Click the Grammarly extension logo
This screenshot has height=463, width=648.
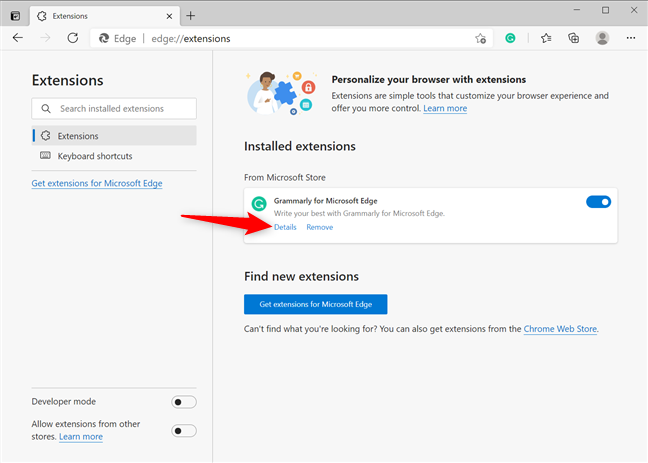[x=259, y=203]
